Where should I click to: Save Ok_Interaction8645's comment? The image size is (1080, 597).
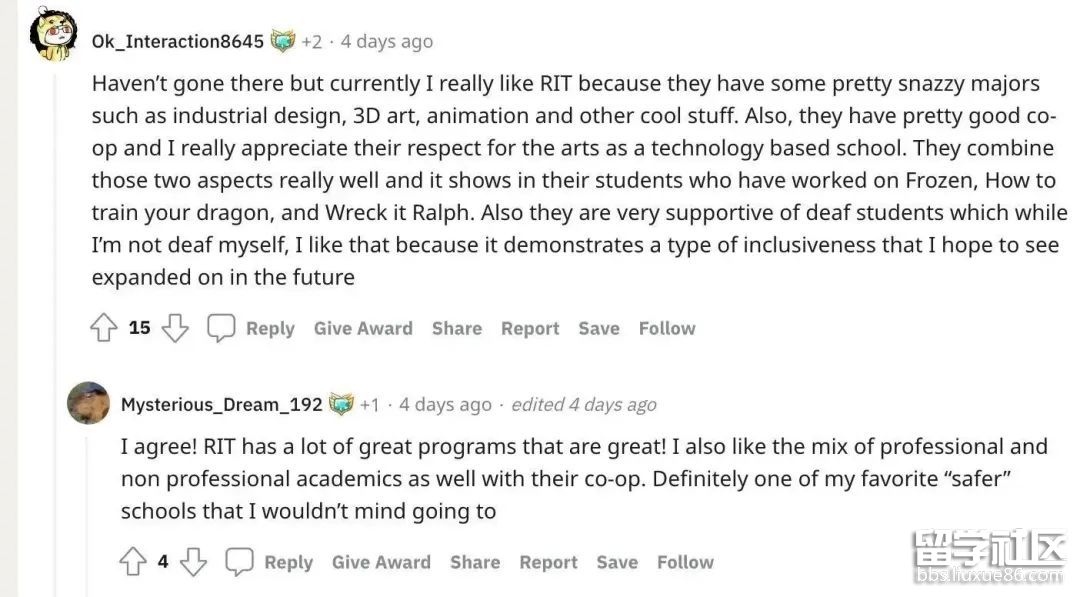tap(599, 328)
